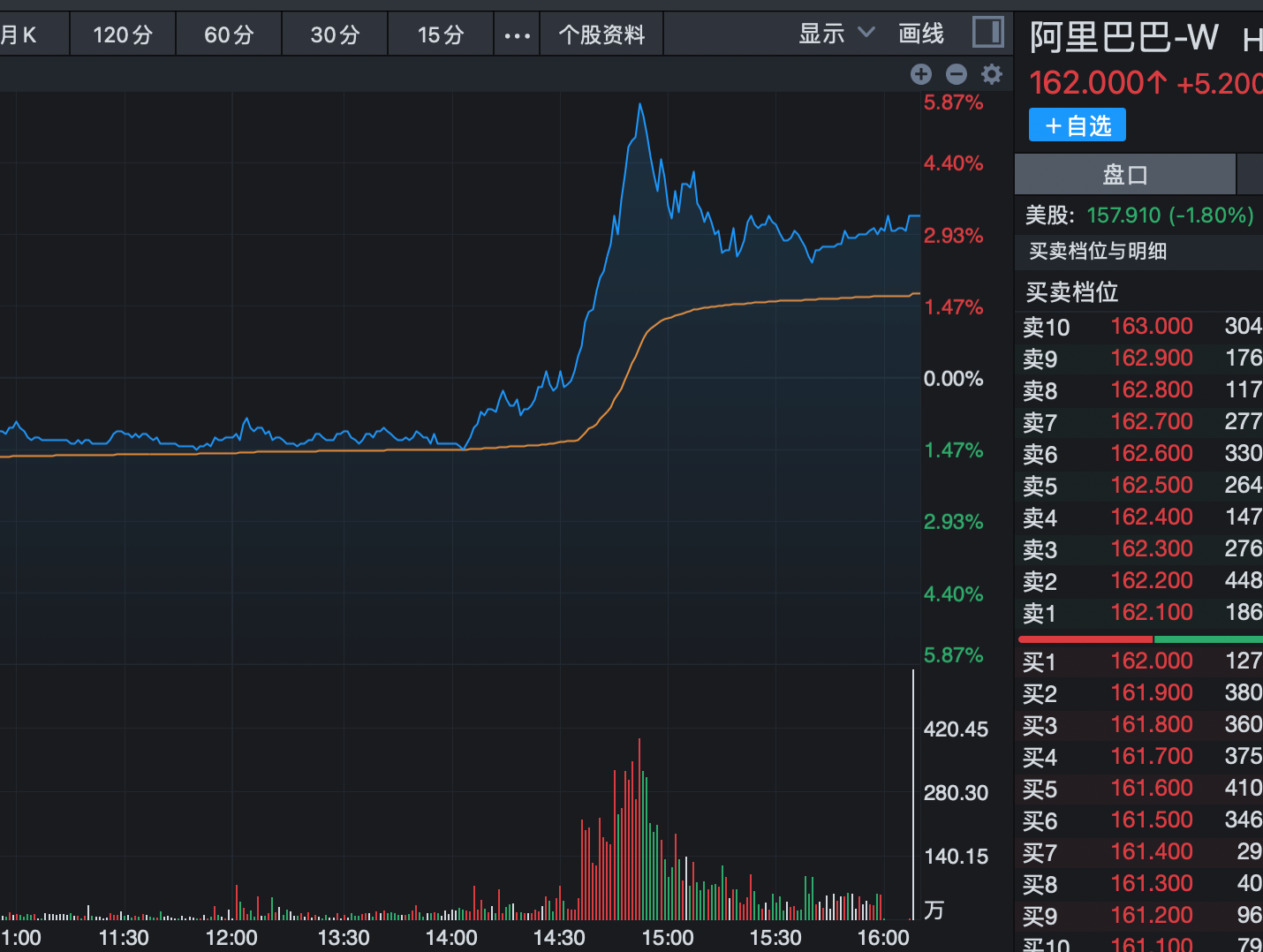The height and width of the screenshot is (952, 1263).
Task: Select the 盘口 tab
Action: 1125,174
